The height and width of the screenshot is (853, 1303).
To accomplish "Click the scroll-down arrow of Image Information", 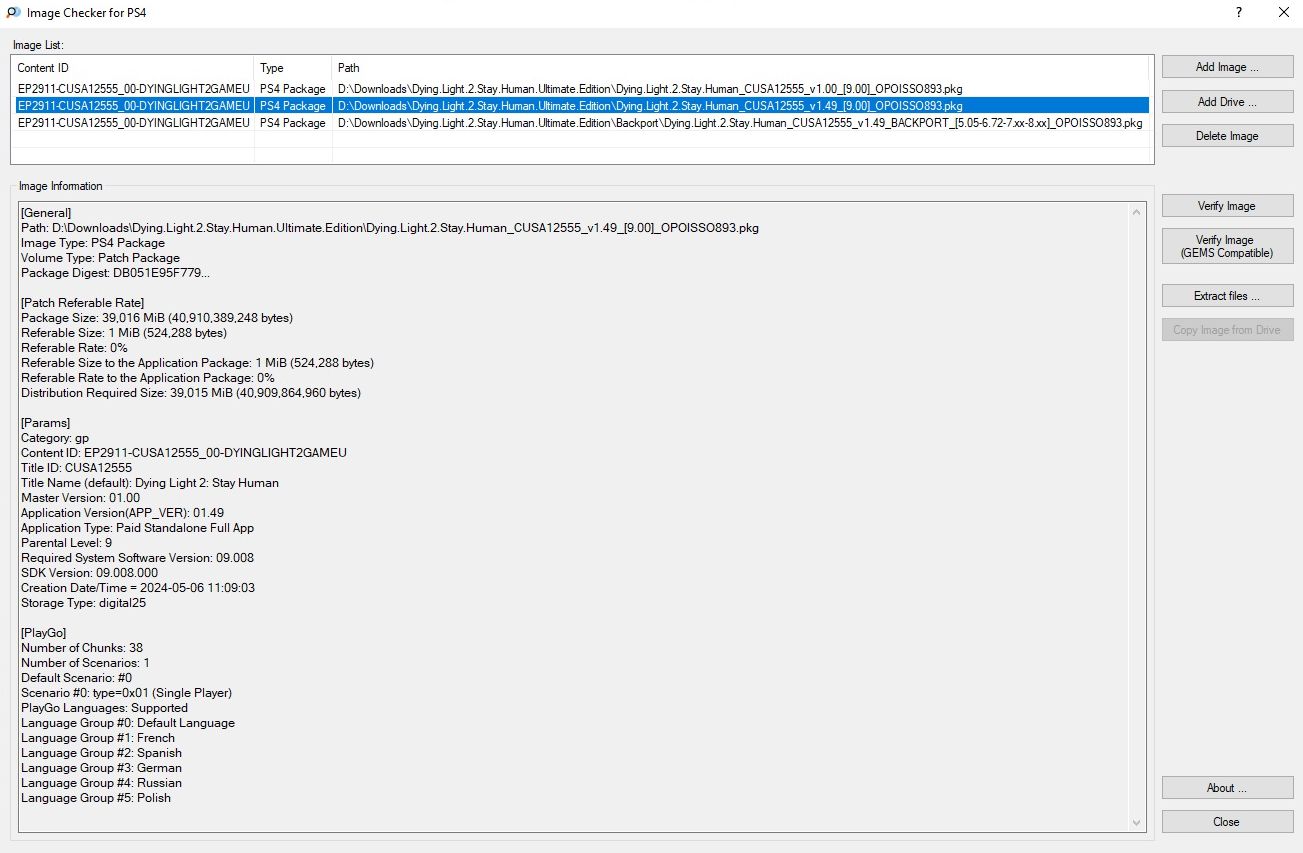I will (1137, 822).
